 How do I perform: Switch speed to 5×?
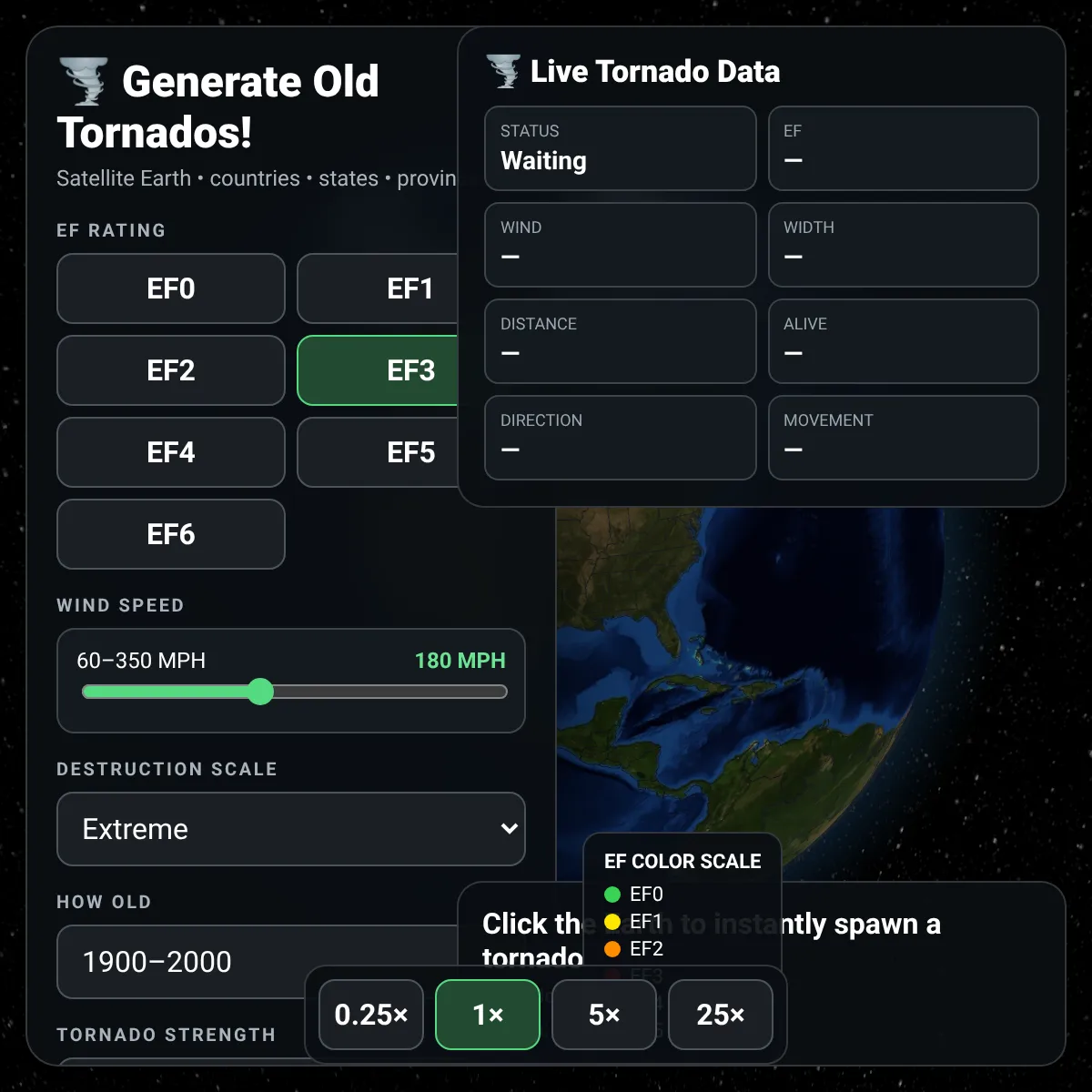604,1015
